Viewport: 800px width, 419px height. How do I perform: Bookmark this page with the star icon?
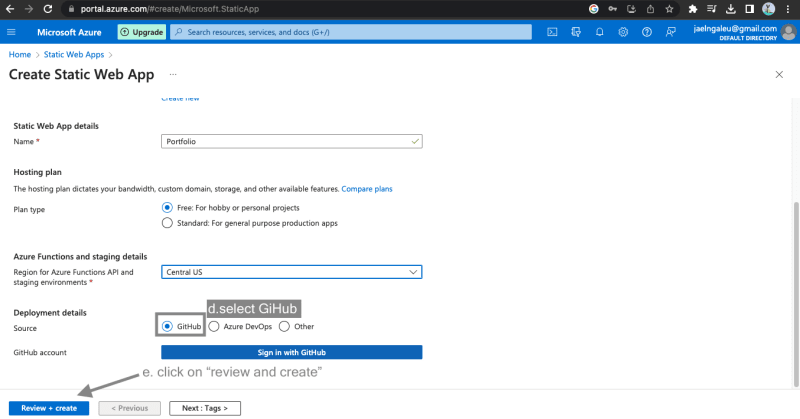pyautogui.click(x=669, y=9)
